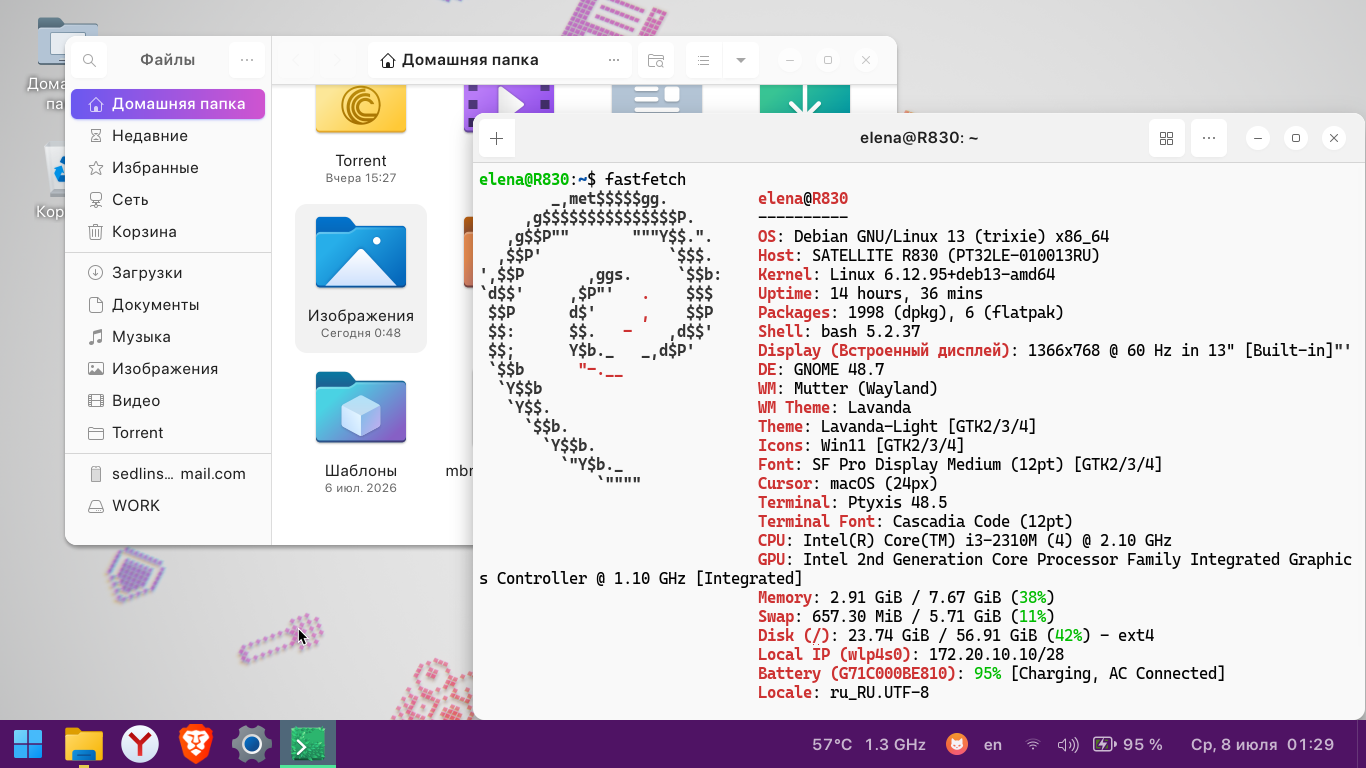Select Домашняя папка in the Files sidebar
Image resolution: width=1366 pixels, height=768 pixels.
point(168,104)
